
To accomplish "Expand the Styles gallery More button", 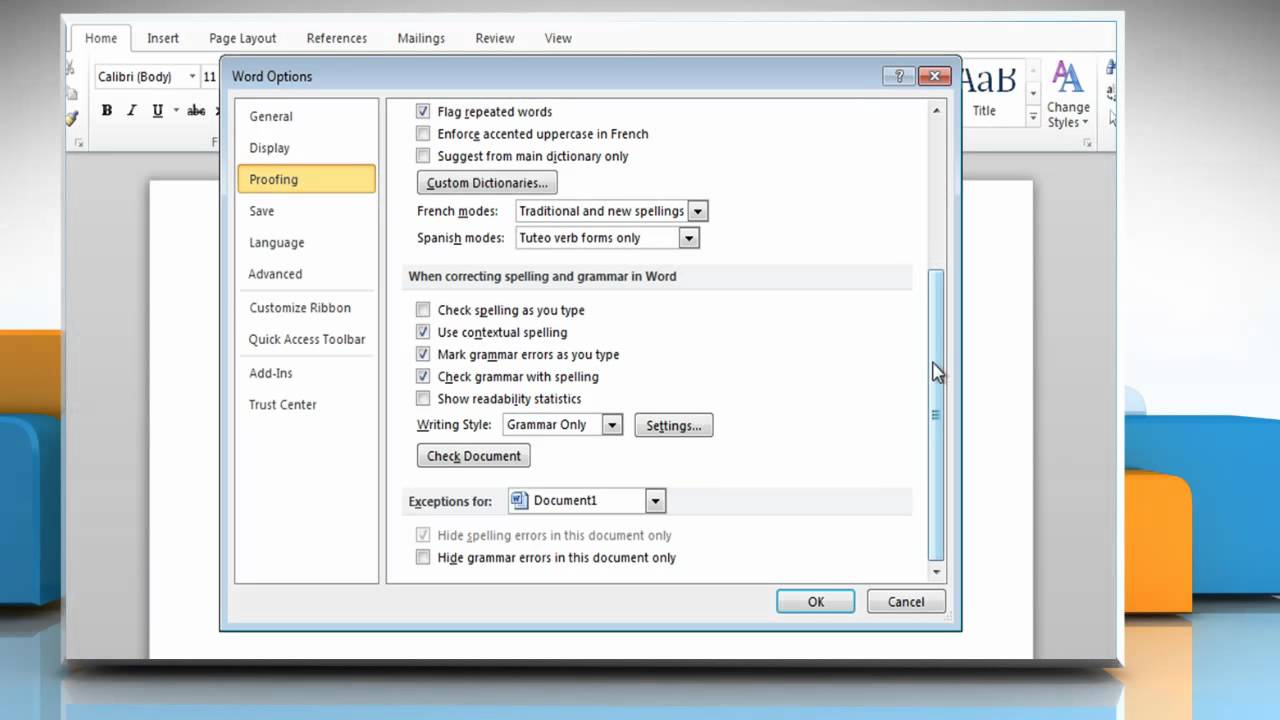I will pos(1033,117).
